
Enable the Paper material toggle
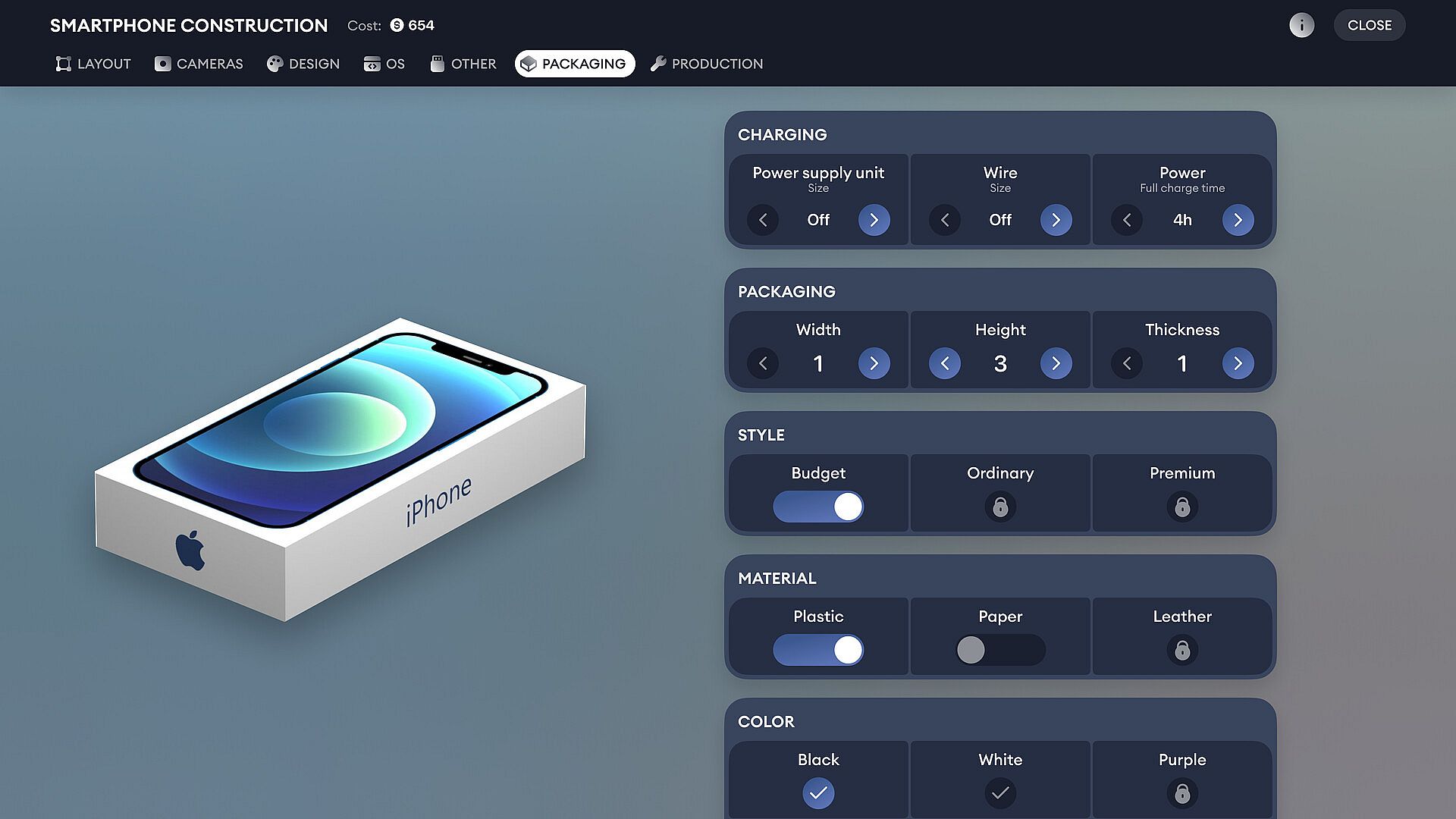click(x=999, y=650)
